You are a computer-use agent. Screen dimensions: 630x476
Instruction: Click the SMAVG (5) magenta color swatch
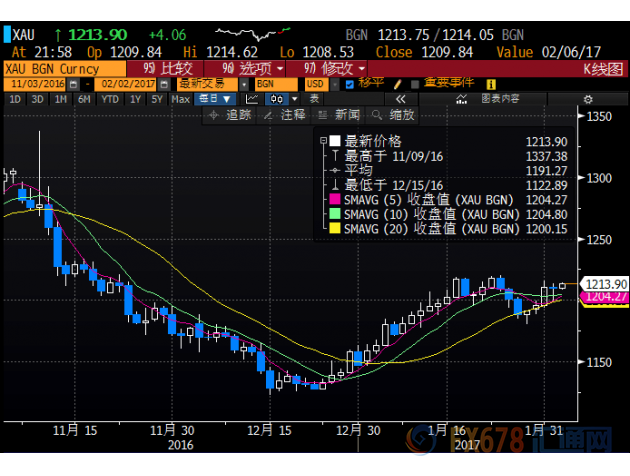tap(335, 200)
